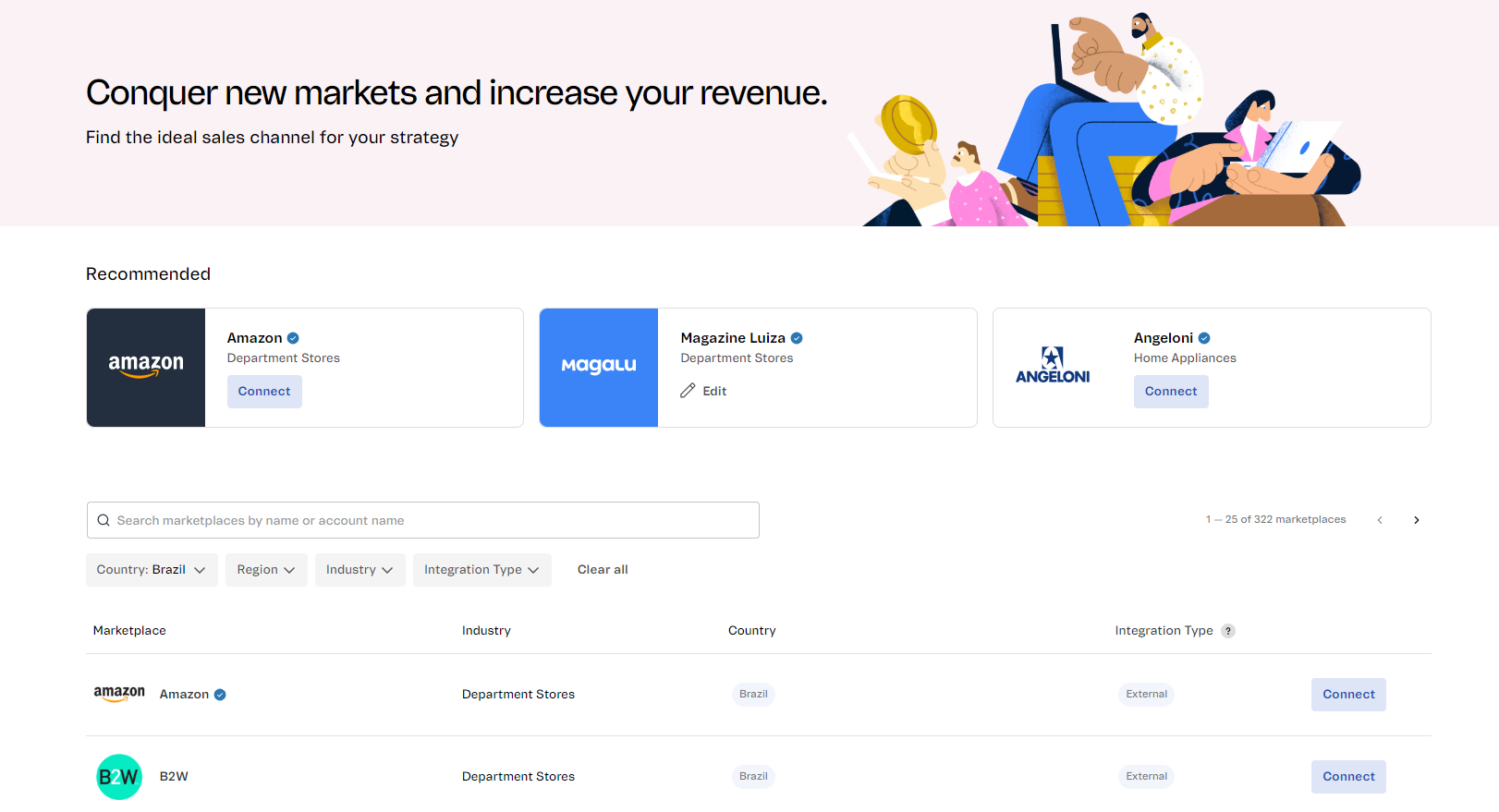
Task: Open the Country: Brazil filter dropdown
Action: coord(152,570)
